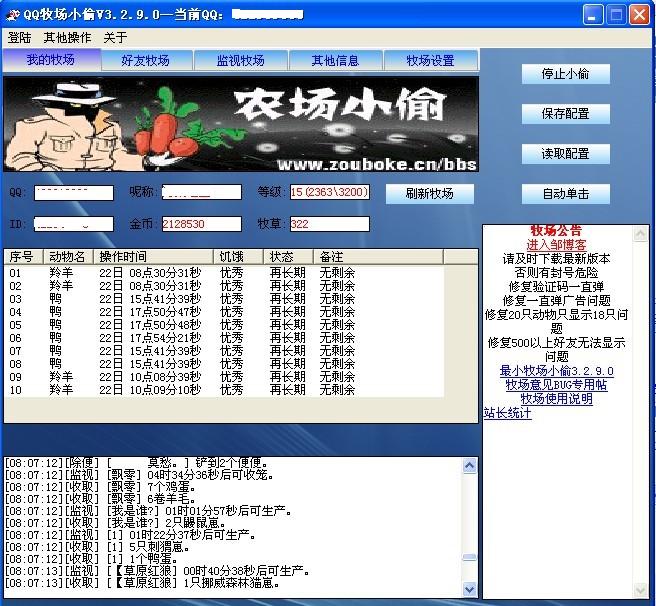
Task: Minimize the QQ牧场小偷 window
Action: [x=593, y=15]
